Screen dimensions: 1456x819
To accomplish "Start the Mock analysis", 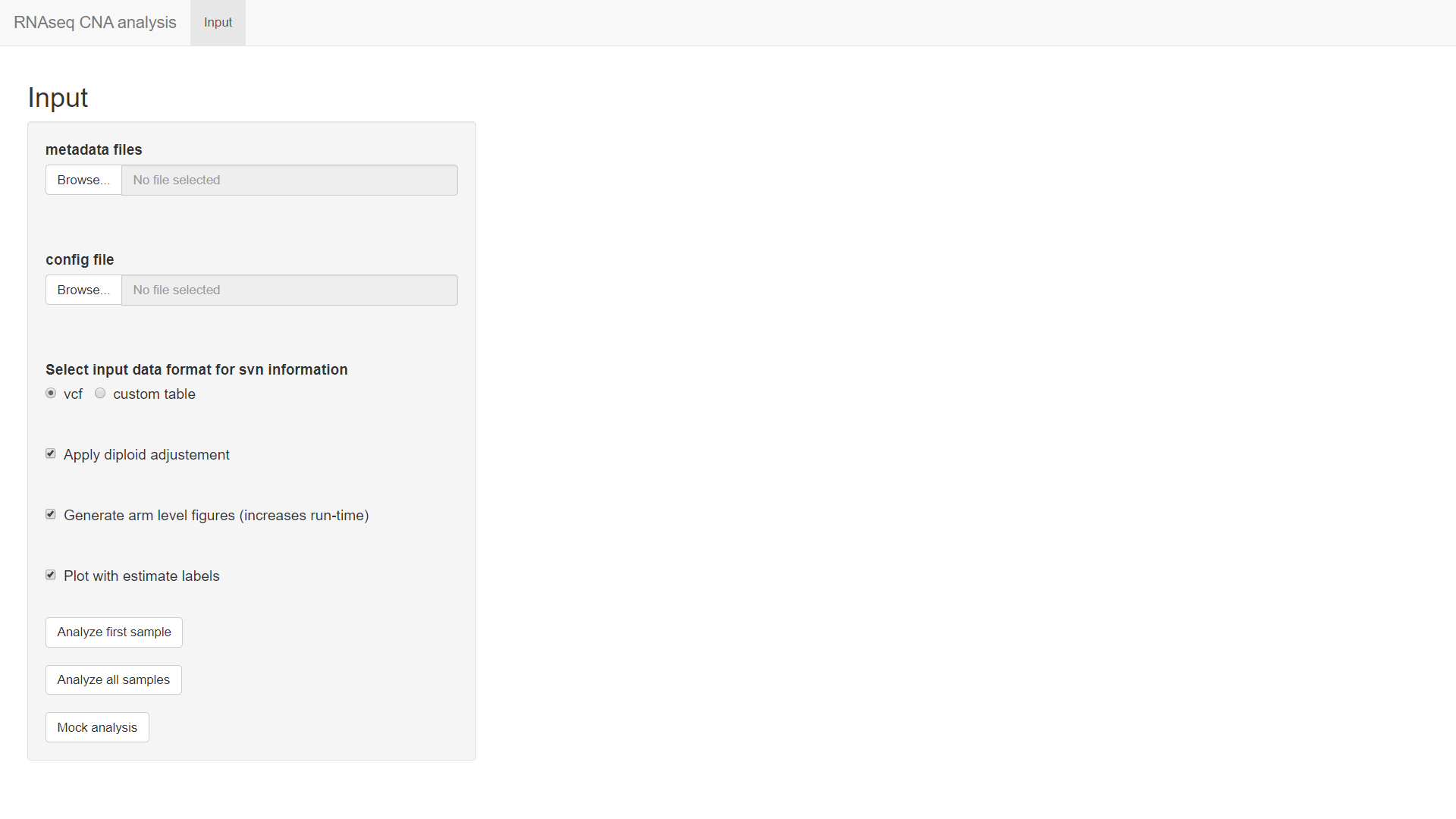I will click(97, 728).
